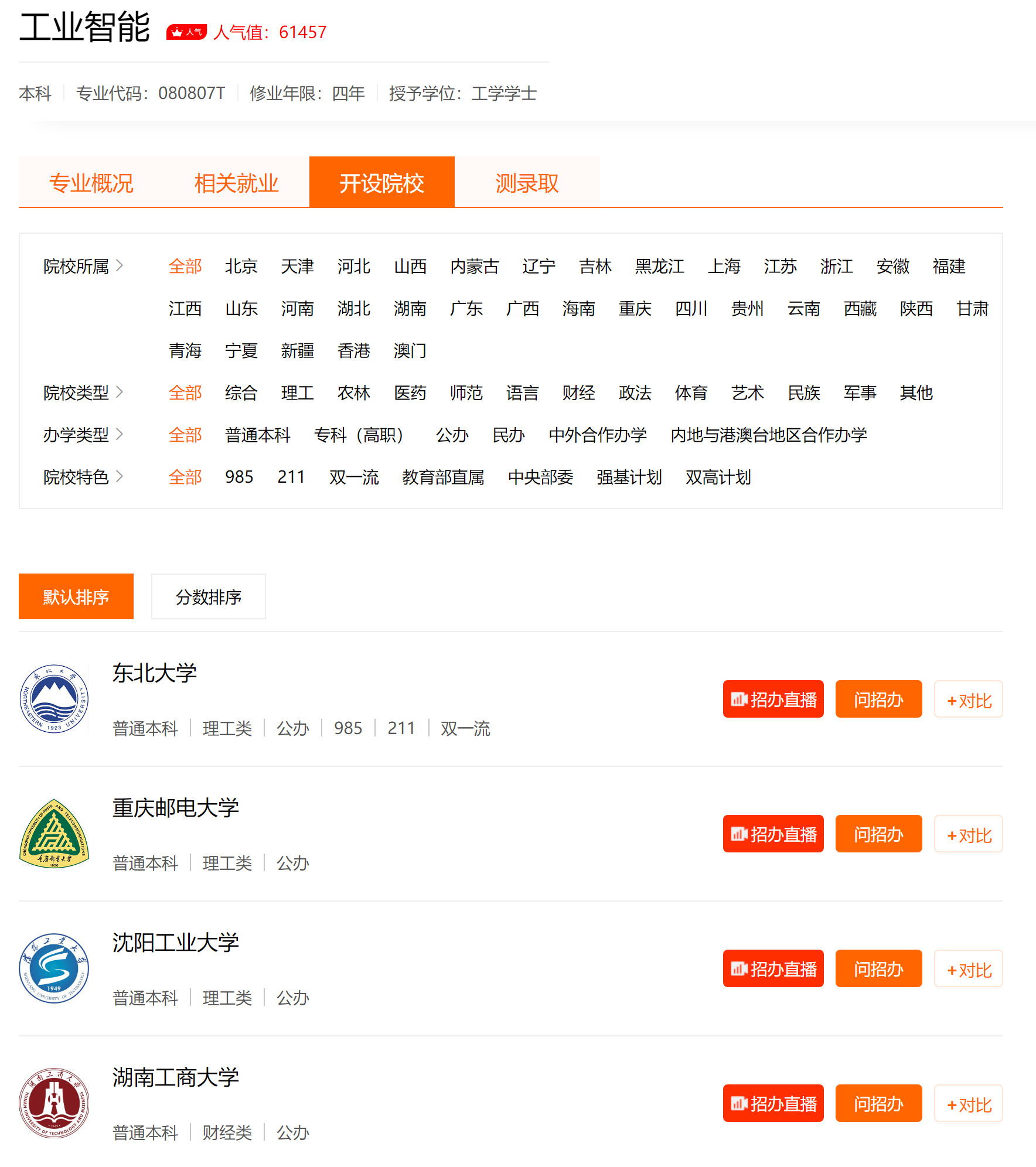Image resolution: width=1036 pixels, height=1167 pixels.
Task: Ask 问招办 for 湖南工商大学
Action: (x=879, y=1103)
